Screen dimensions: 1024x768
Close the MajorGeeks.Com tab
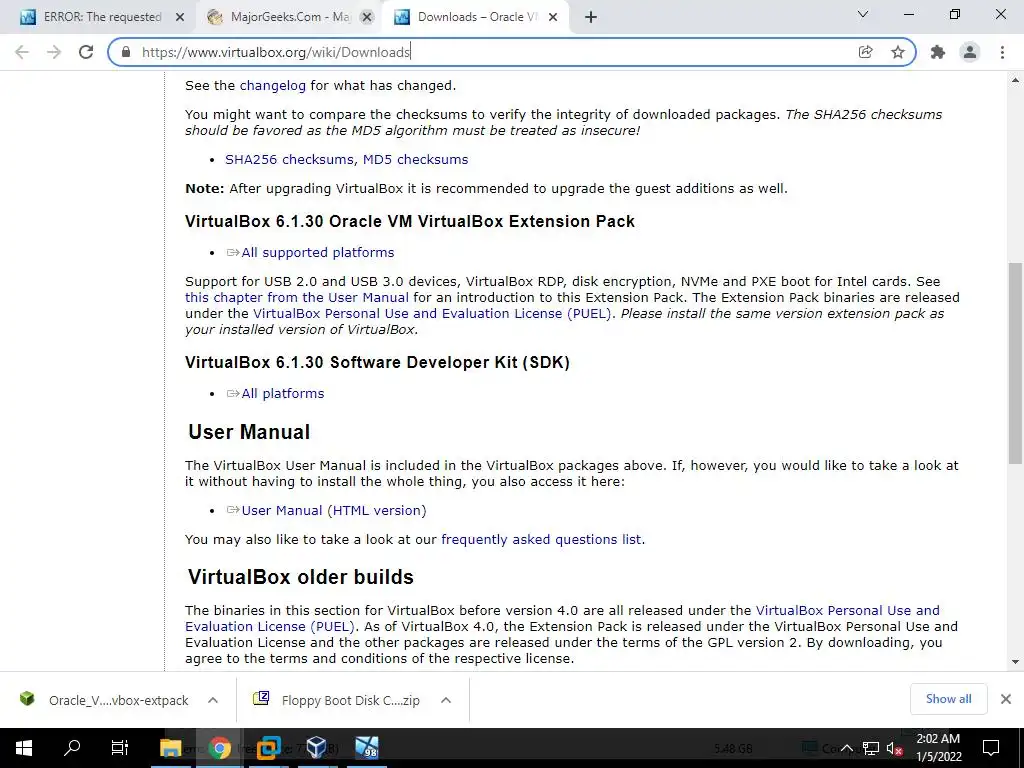(x=367, y=18)
